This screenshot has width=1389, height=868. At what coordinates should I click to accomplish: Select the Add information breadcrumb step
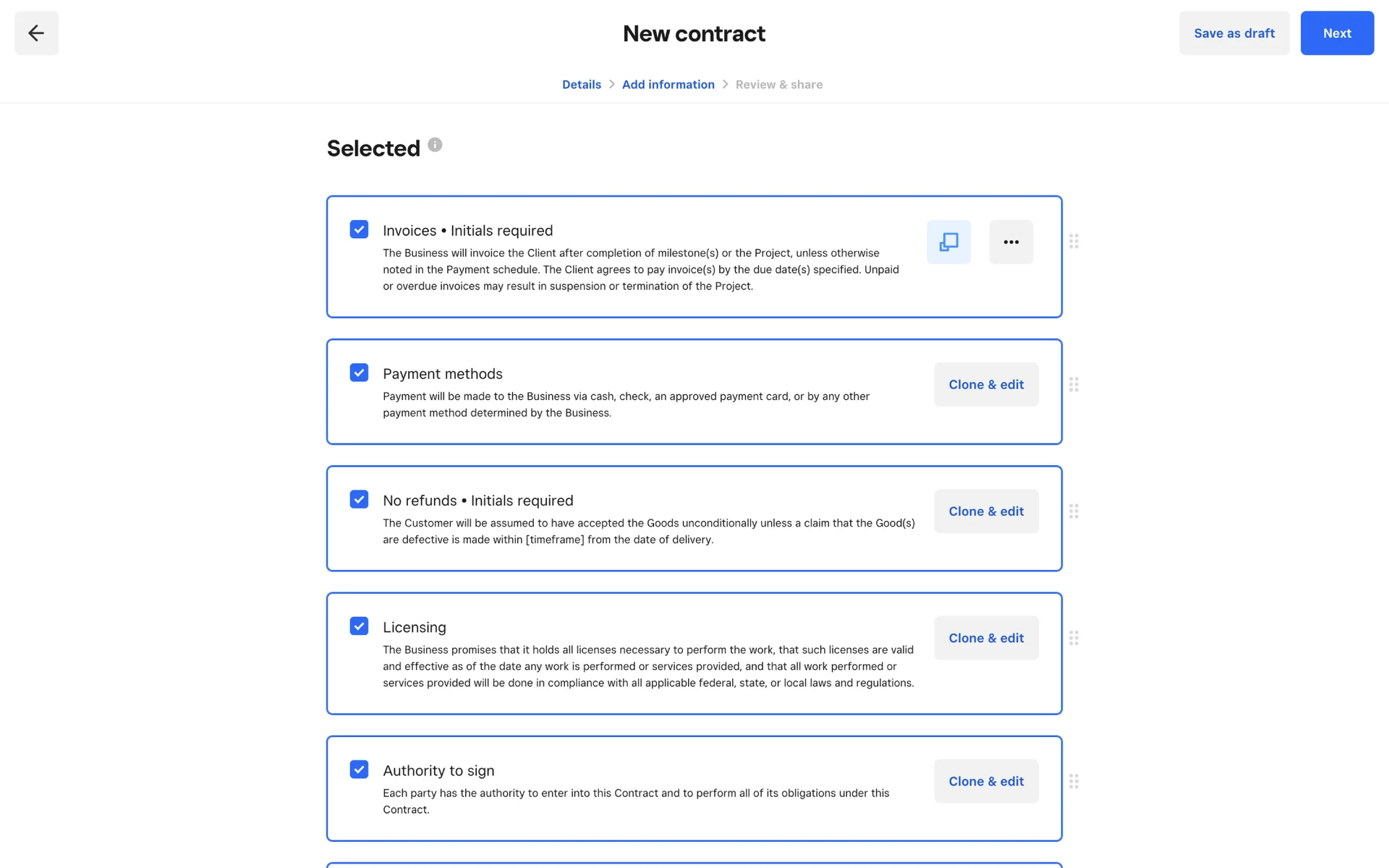click(x=668, y=85)
